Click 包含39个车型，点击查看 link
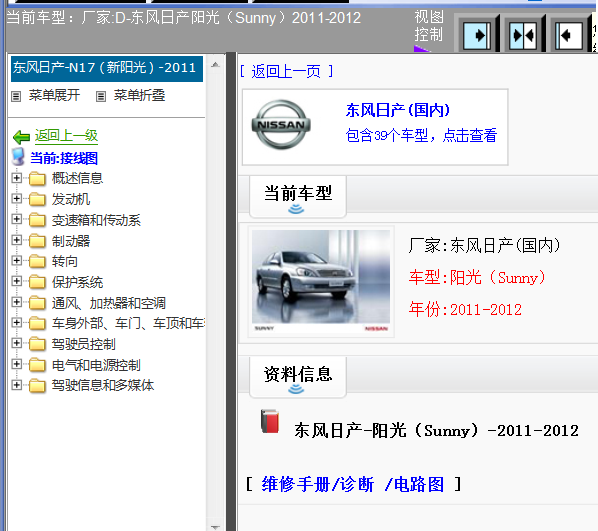 [421, 135]
